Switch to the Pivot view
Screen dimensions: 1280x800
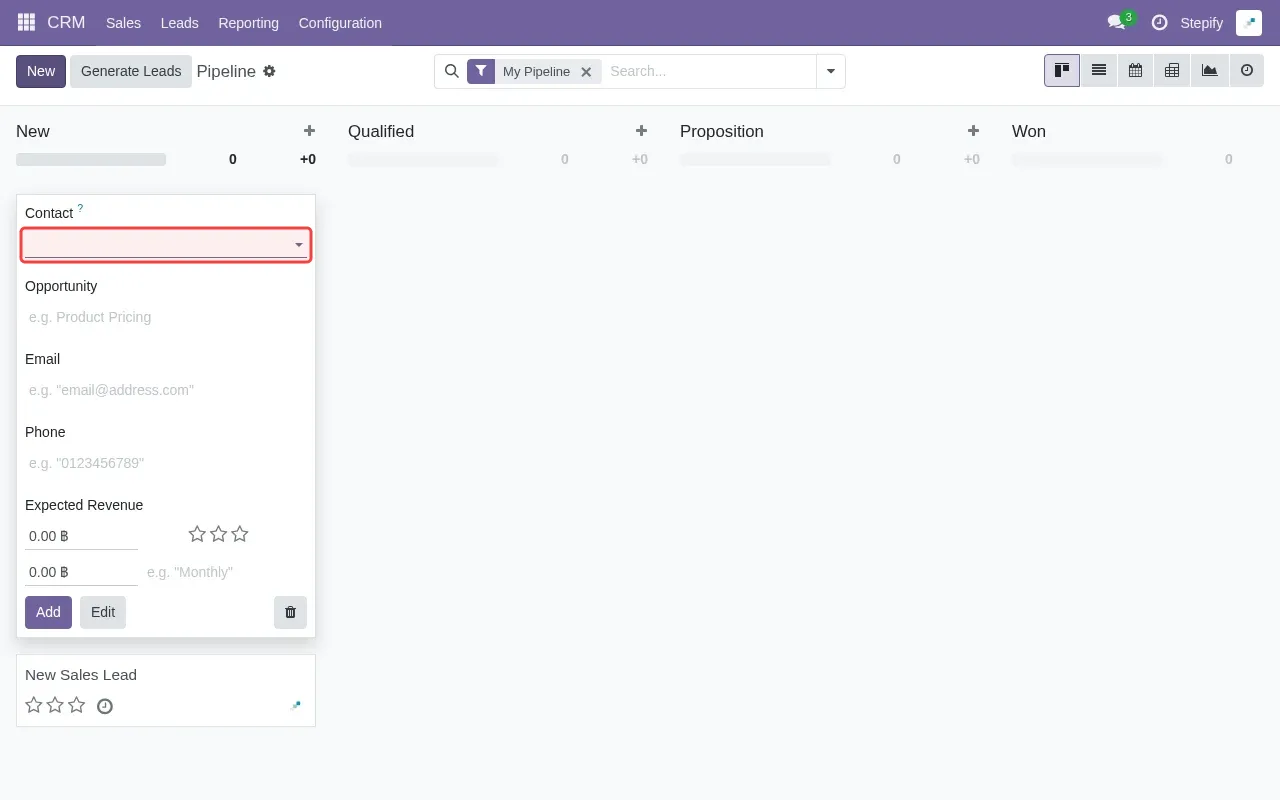tap(1172, 70)
